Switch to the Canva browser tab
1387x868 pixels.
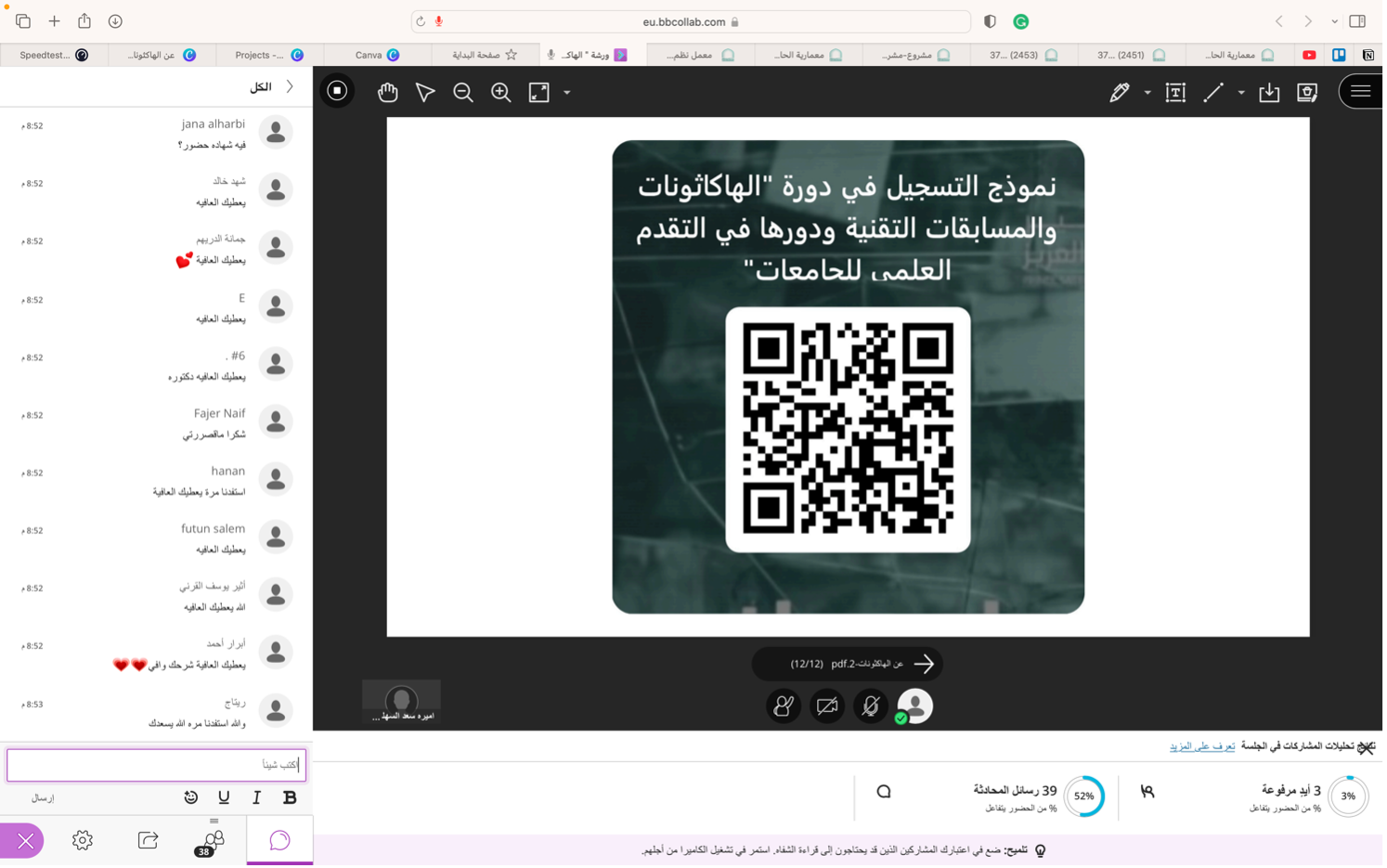[376, 55]
